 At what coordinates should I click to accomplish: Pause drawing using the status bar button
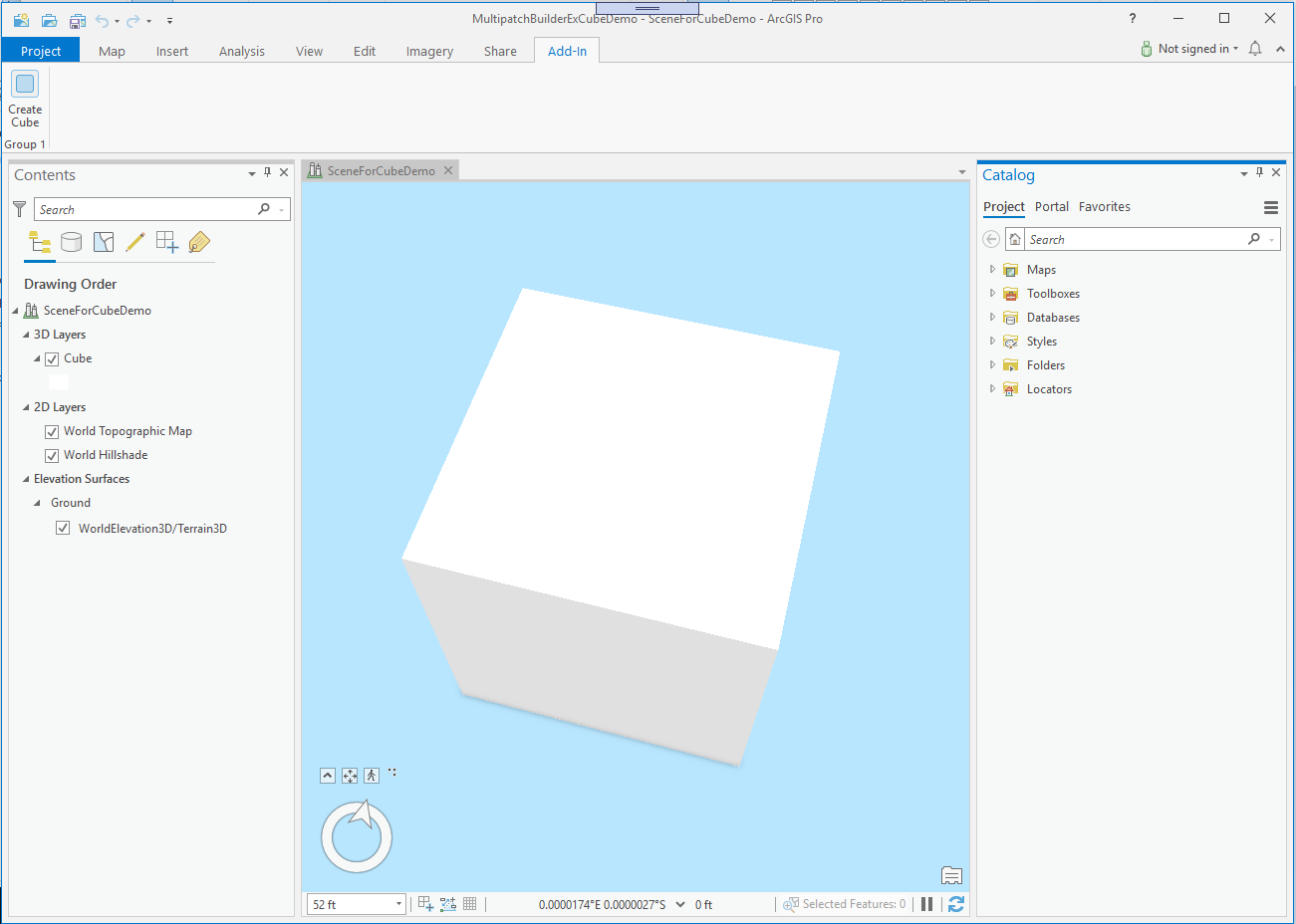tap(926, 903)
